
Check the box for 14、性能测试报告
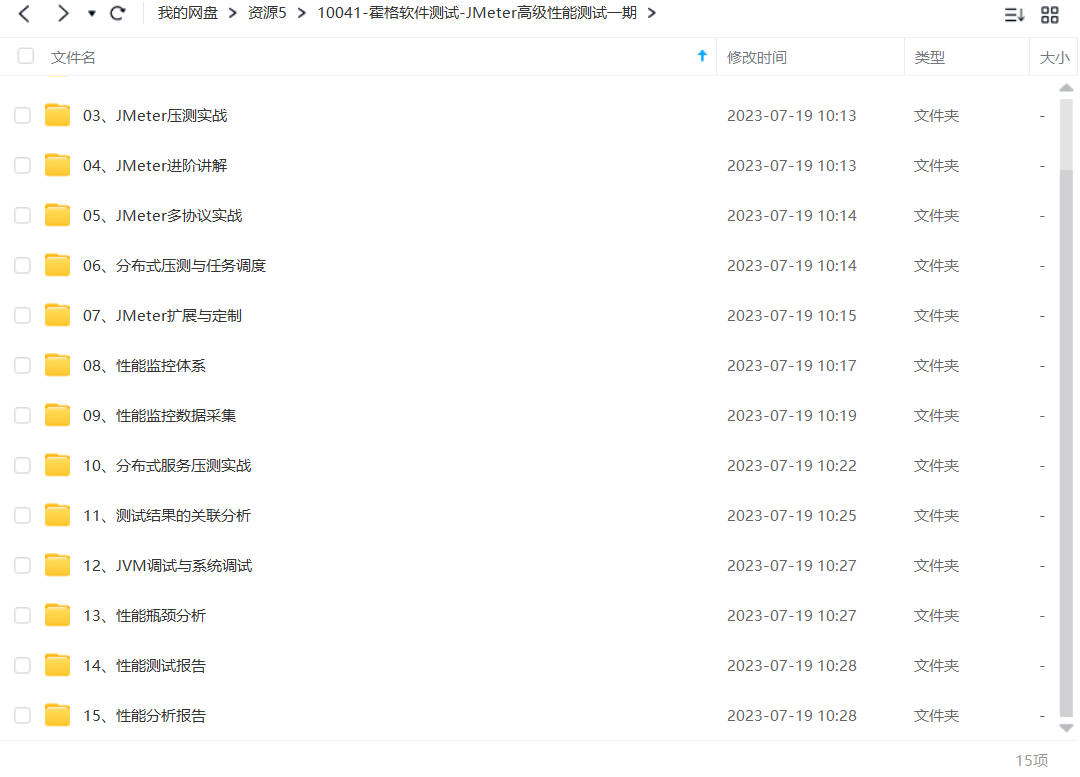pyautogui.click(x=23, y=665)
